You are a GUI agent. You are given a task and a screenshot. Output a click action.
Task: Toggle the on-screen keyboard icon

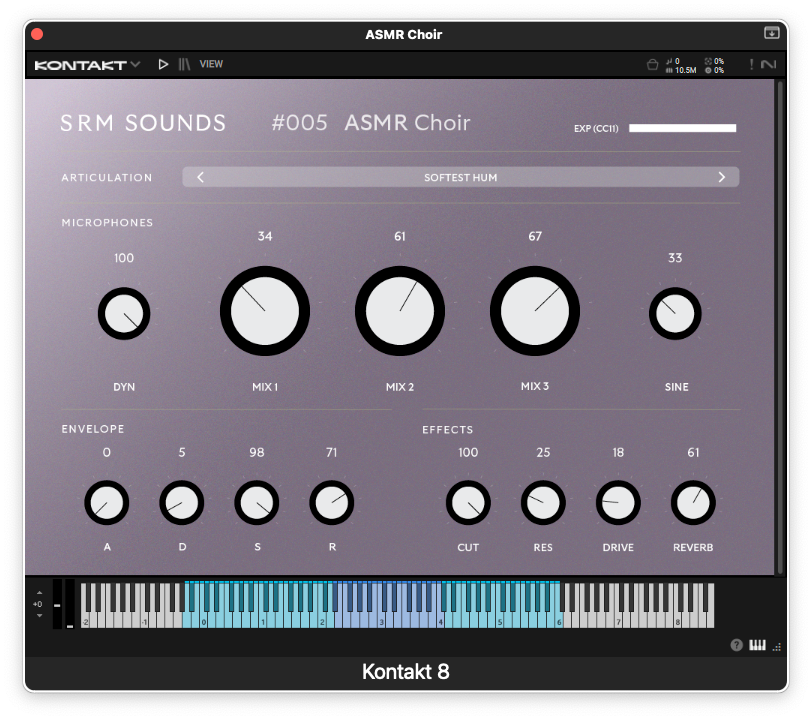click(757, 645)
